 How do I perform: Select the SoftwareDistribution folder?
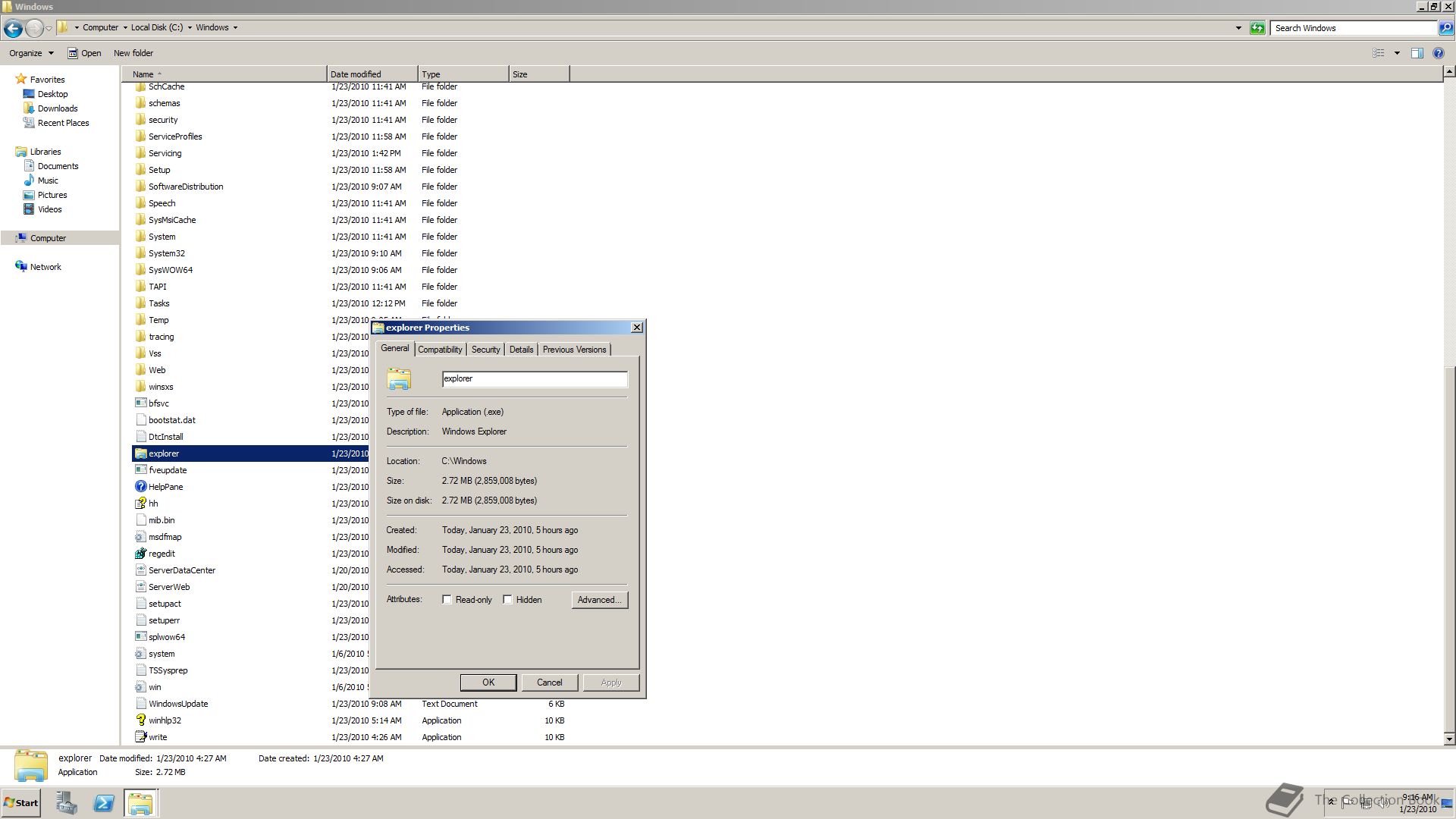(186, 187)
